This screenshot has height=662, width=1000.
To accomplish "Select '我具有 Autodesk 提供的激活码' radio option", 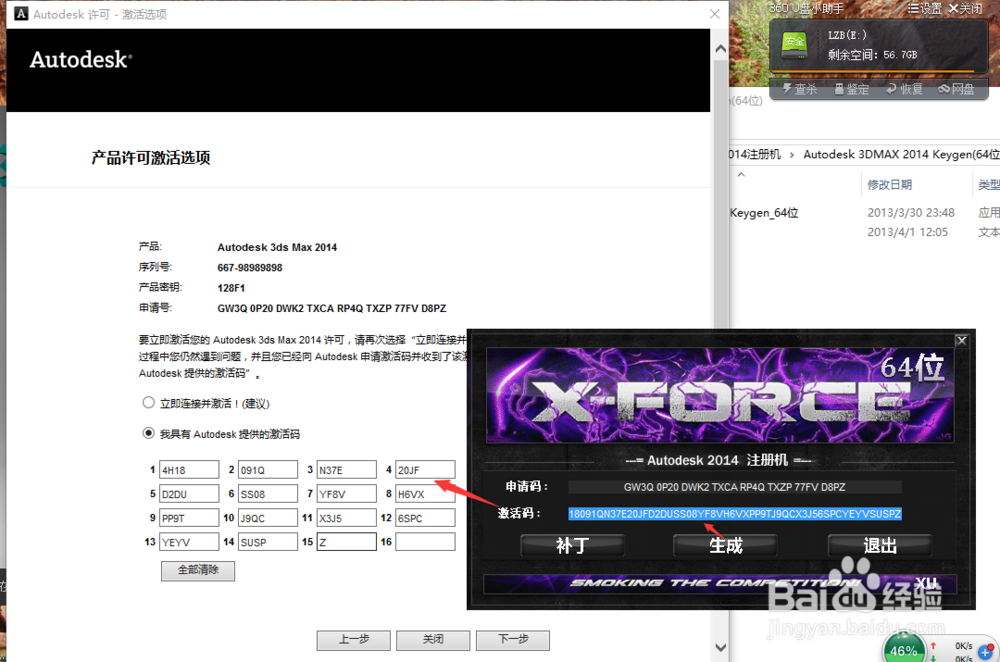I will pos(149,433).
